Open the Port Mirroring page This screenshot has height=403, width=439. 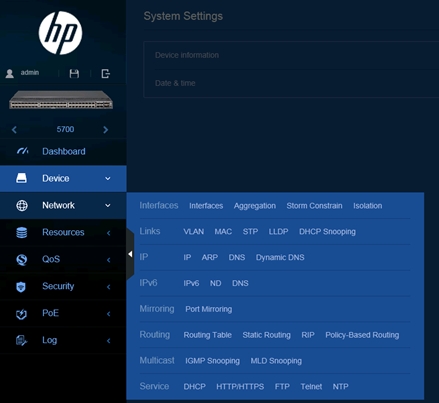coord(209,309)
